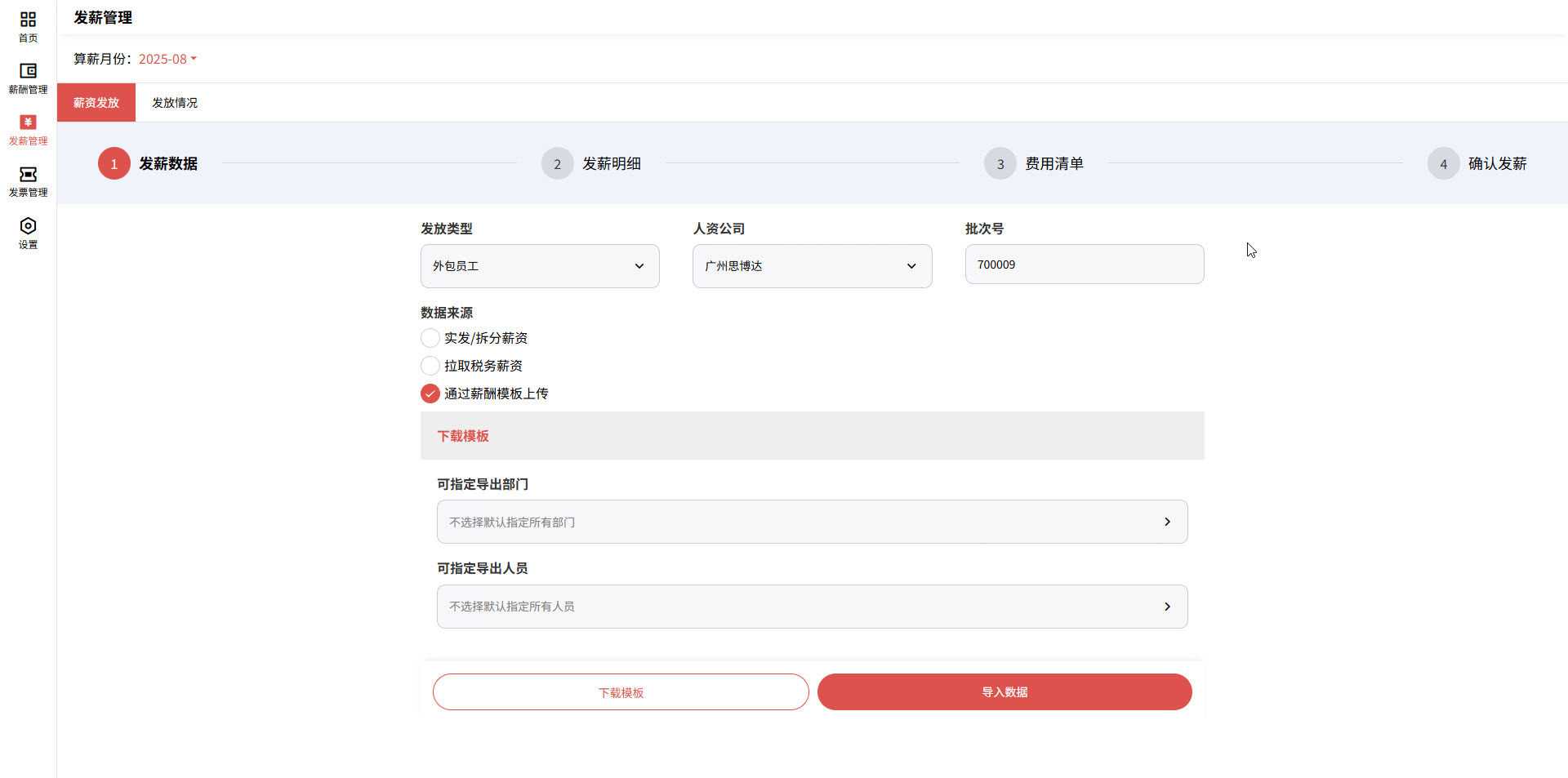This screenshot has height=778, width=1568.
Task: Open the 发放类型 dropdown
Action: 539,266
